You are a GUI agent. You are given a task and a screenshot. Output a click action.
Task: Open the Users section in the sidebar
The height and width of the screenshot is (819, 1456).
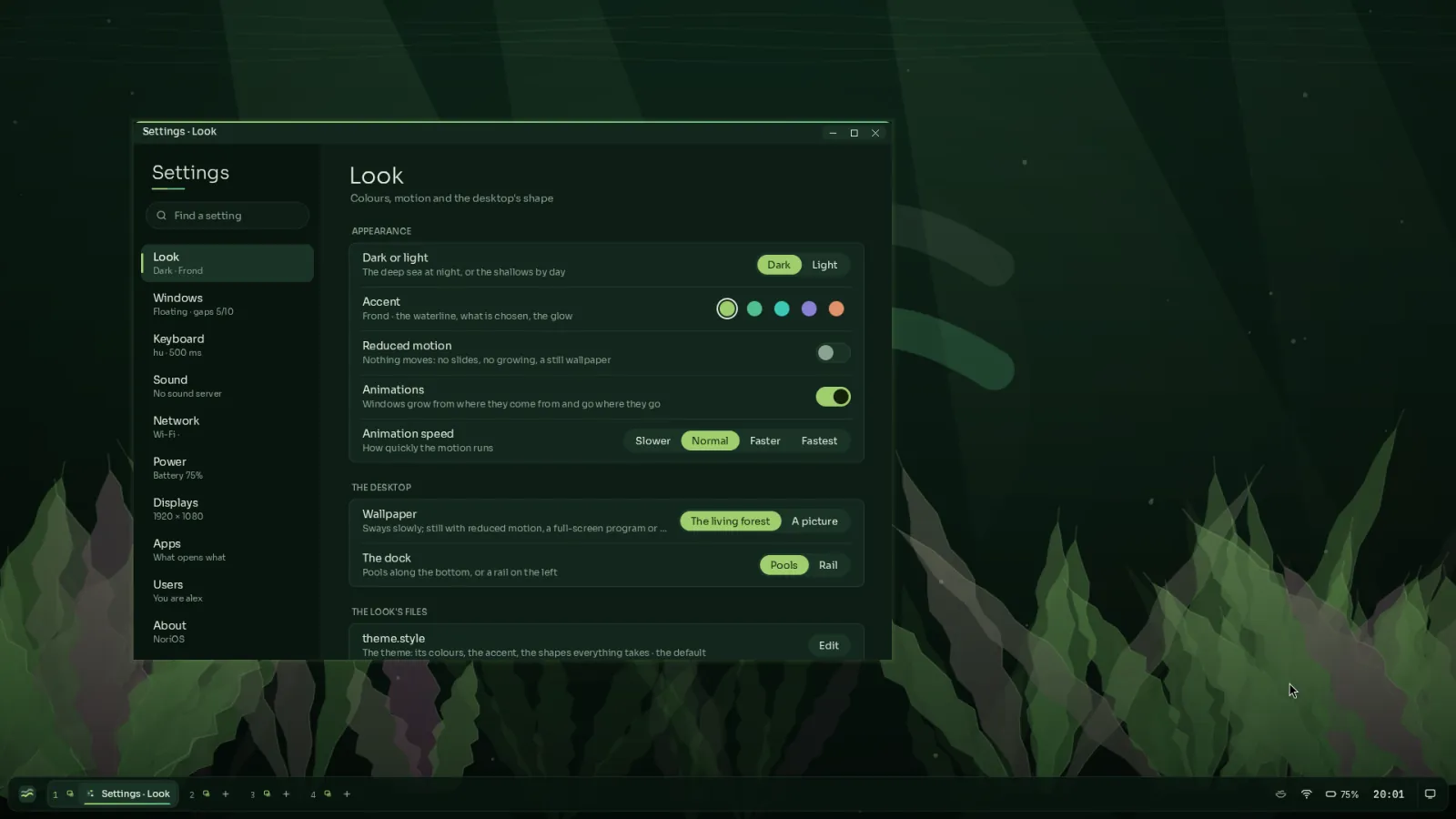227,591
